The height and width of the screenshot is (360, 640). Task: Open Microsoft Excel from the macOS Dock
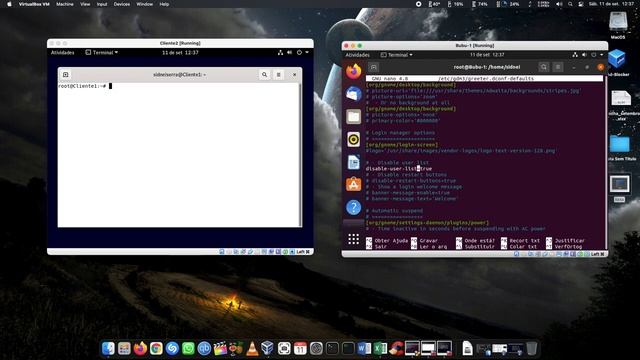(380, 348)
